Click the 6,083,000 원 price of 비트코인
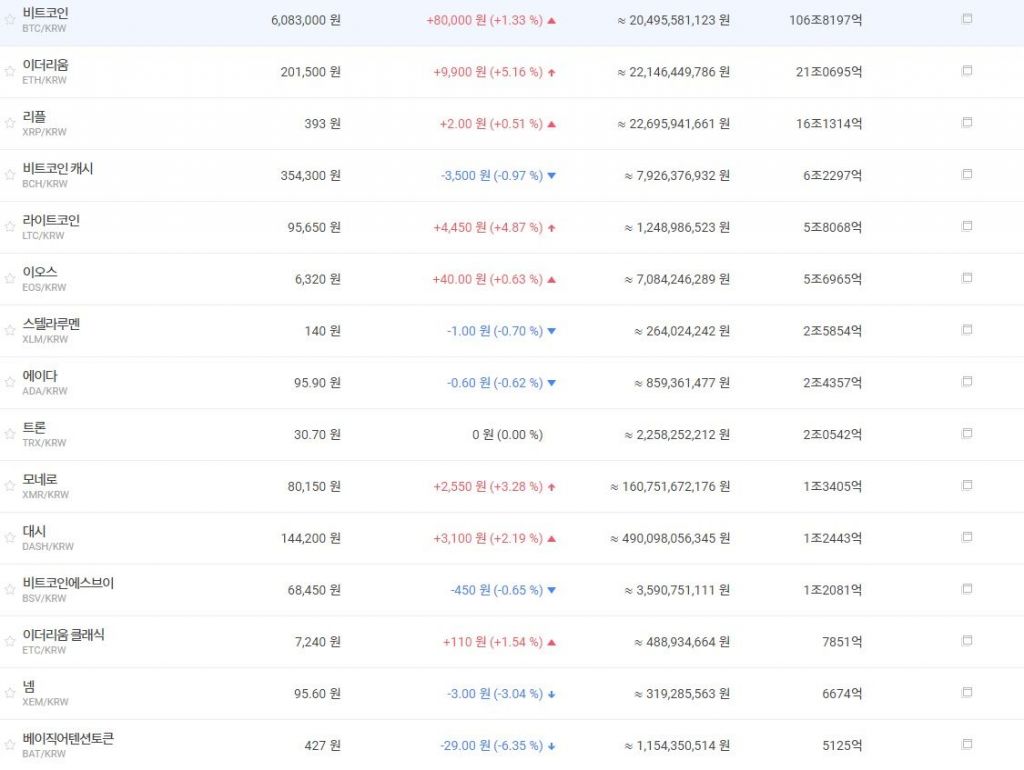 (305, 20)
